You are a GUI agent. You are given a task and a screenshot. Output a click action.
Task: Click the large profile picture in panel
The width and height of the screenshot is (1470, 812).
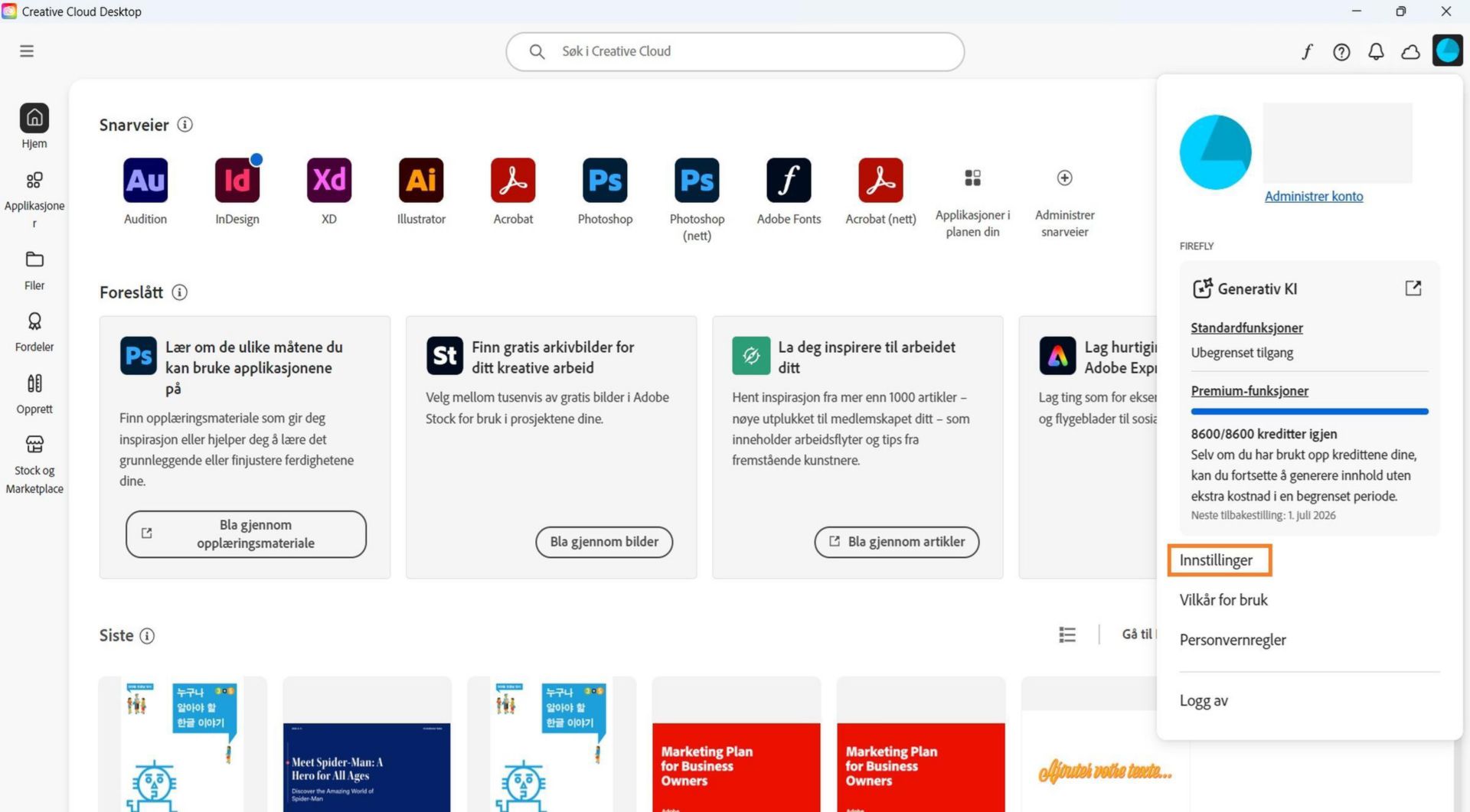pyautogui.click(x=1215, y=152)
